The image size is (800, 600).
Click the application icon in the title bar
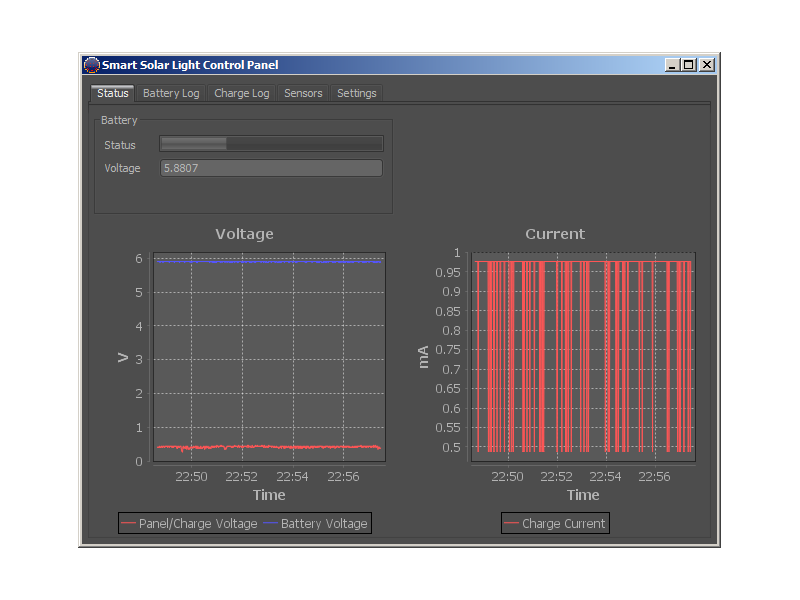[x=91, y=65]
